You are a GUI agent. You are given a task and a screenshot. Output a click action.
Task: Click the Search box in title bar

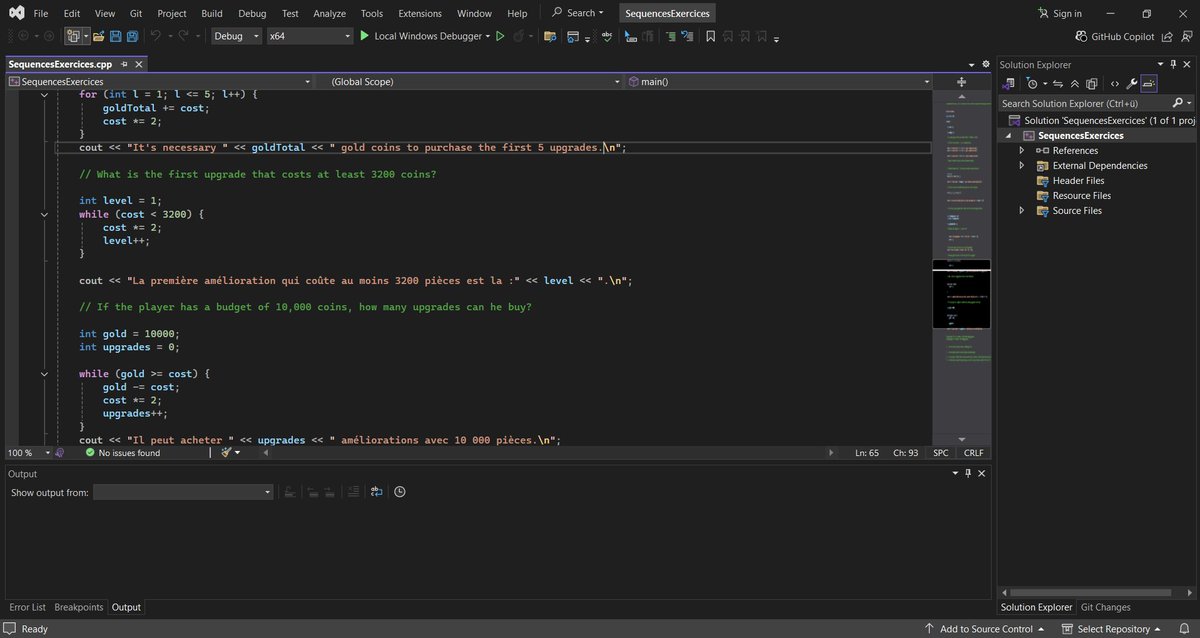(x=578, y=14)
